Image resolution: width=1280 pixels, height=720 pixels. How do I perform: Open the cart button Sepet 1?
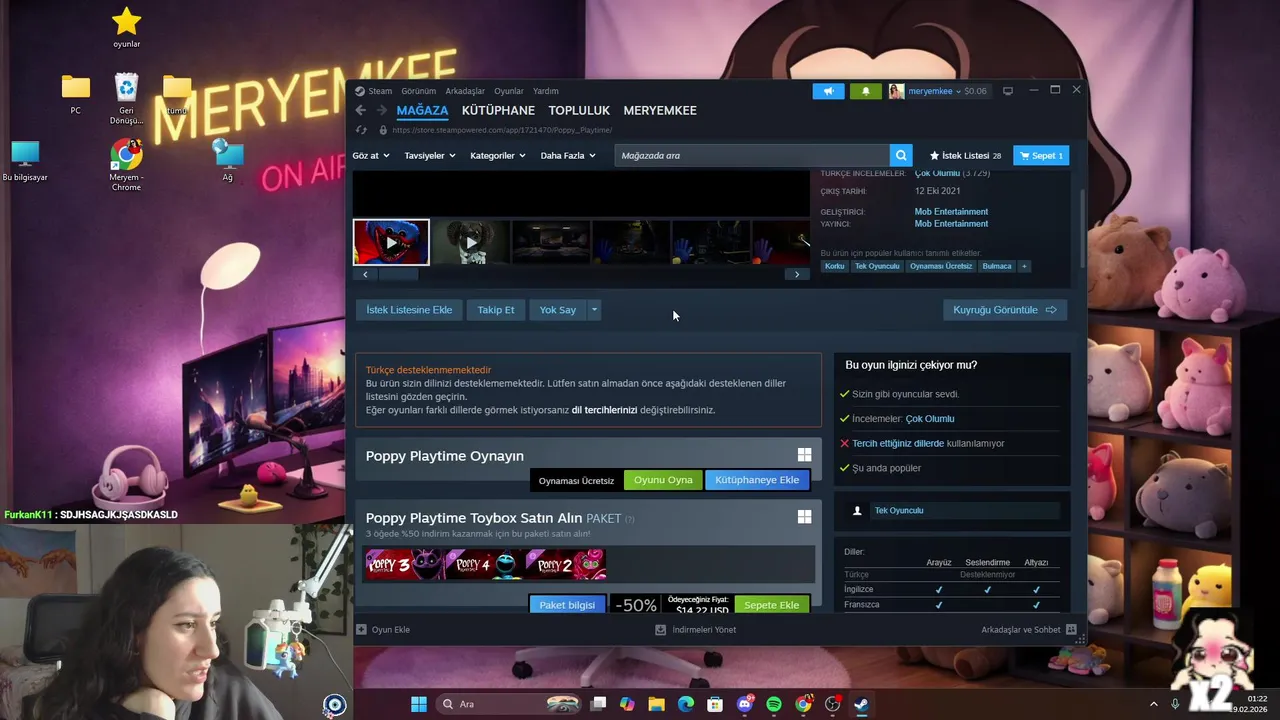tap(1040, 155)
